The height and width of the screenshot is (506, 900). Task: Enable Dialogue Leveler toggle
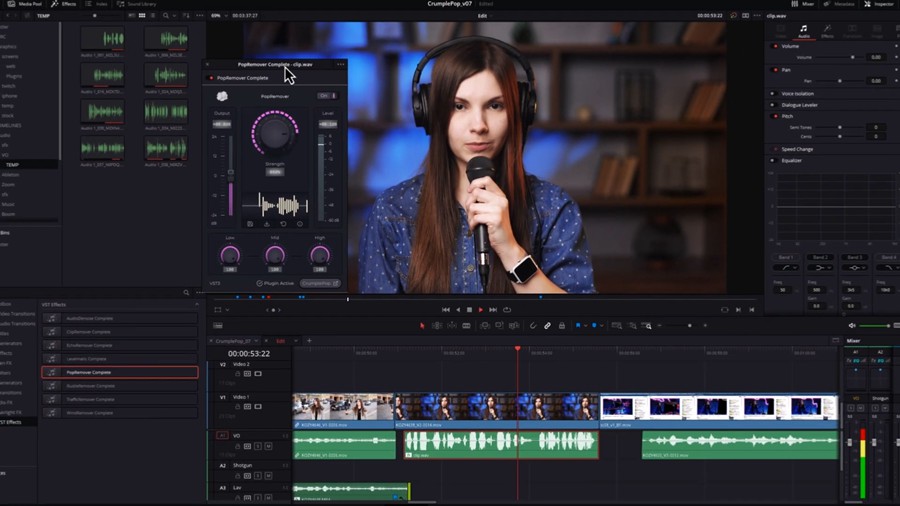point(773,105)
